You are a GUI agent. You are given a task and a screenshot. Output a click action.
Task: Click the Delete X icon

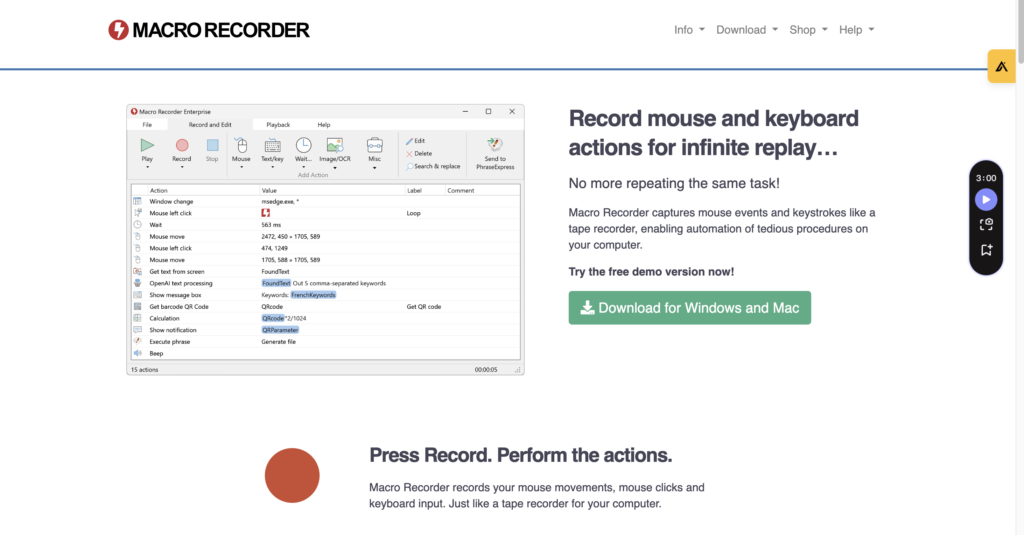click(409, 154)
